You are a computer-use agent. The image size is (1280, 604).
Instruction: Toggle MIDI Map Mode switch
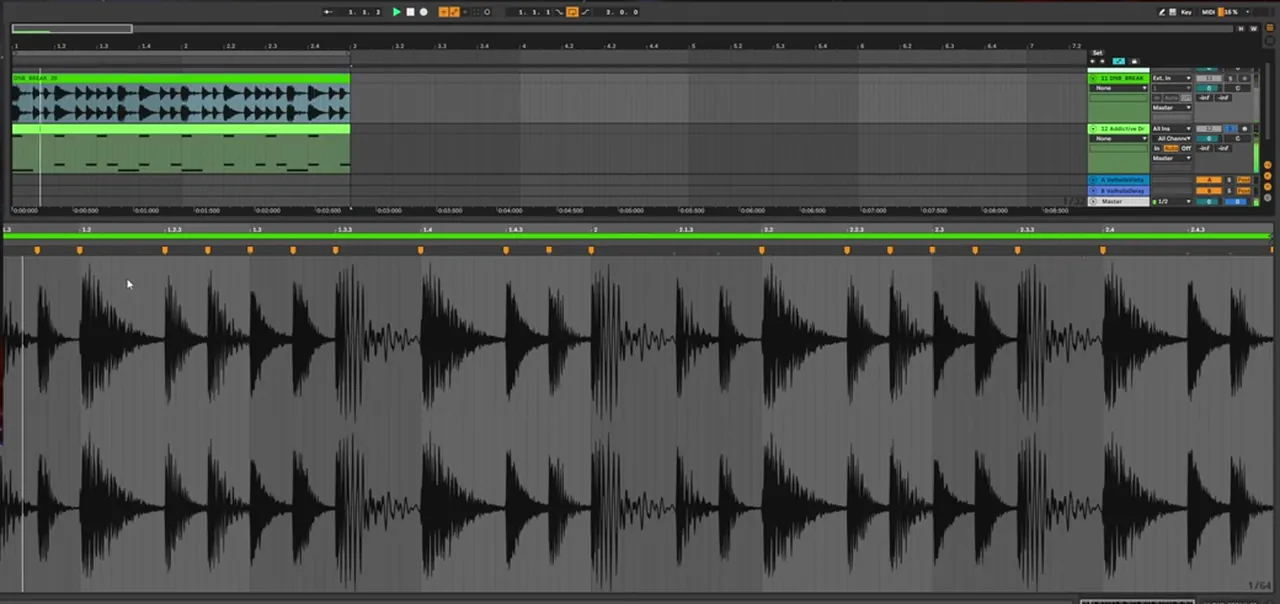1208,12
